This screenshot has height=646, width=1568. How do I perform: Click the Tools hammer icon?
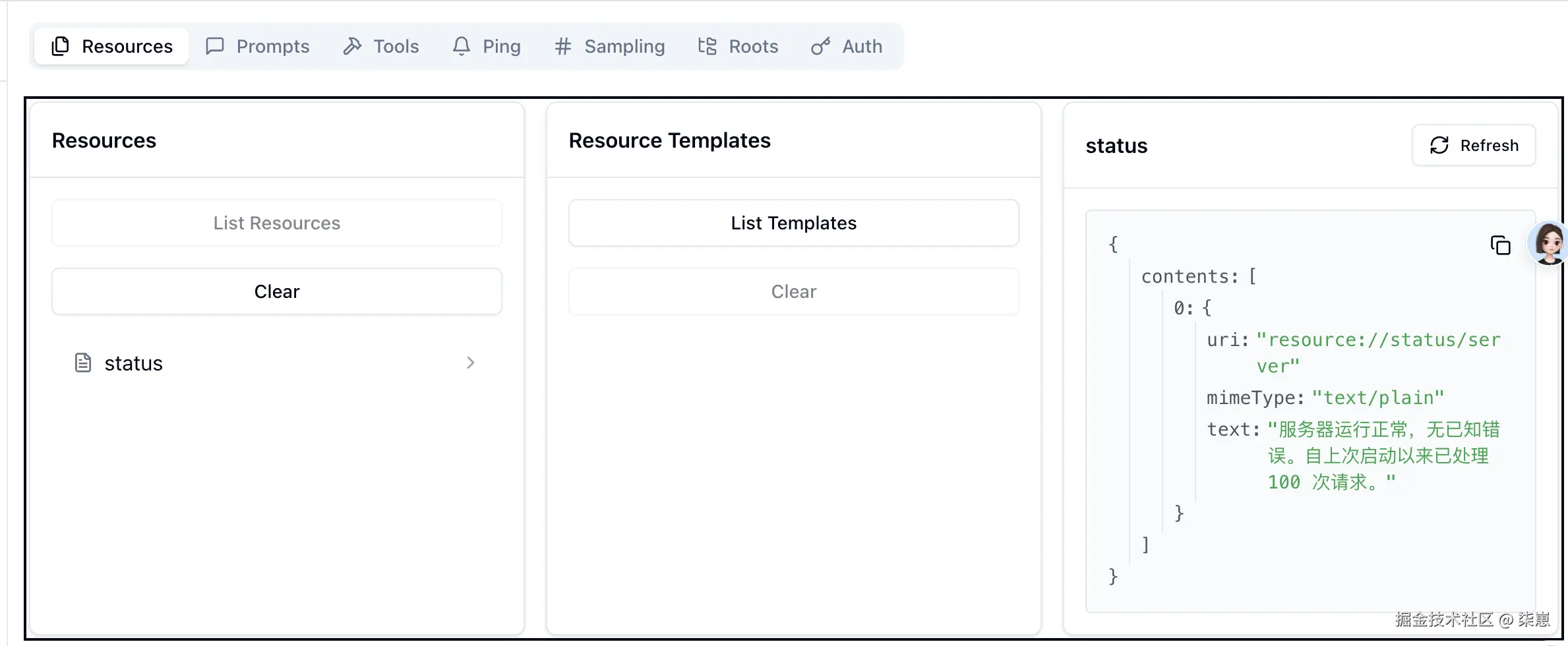tap(352, 46)
